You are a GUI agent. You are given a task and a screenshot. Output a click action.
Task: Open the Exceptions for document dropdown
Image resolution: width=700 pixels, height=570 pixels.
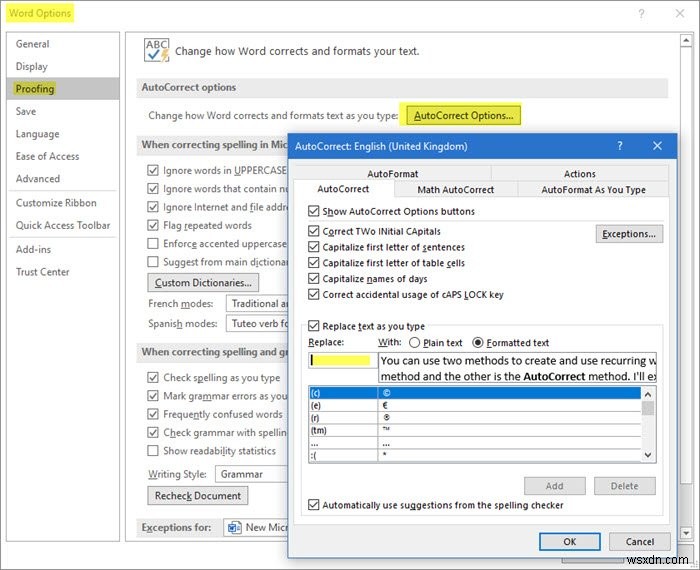256,528
